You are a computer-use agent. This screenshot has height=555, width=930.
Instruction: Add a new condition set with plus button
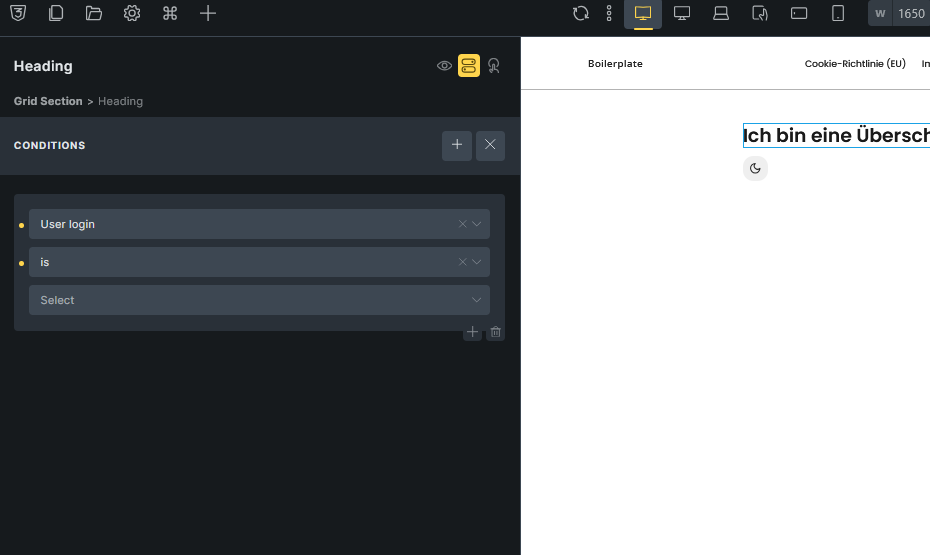pyautogui.click(x=457, y=145)
